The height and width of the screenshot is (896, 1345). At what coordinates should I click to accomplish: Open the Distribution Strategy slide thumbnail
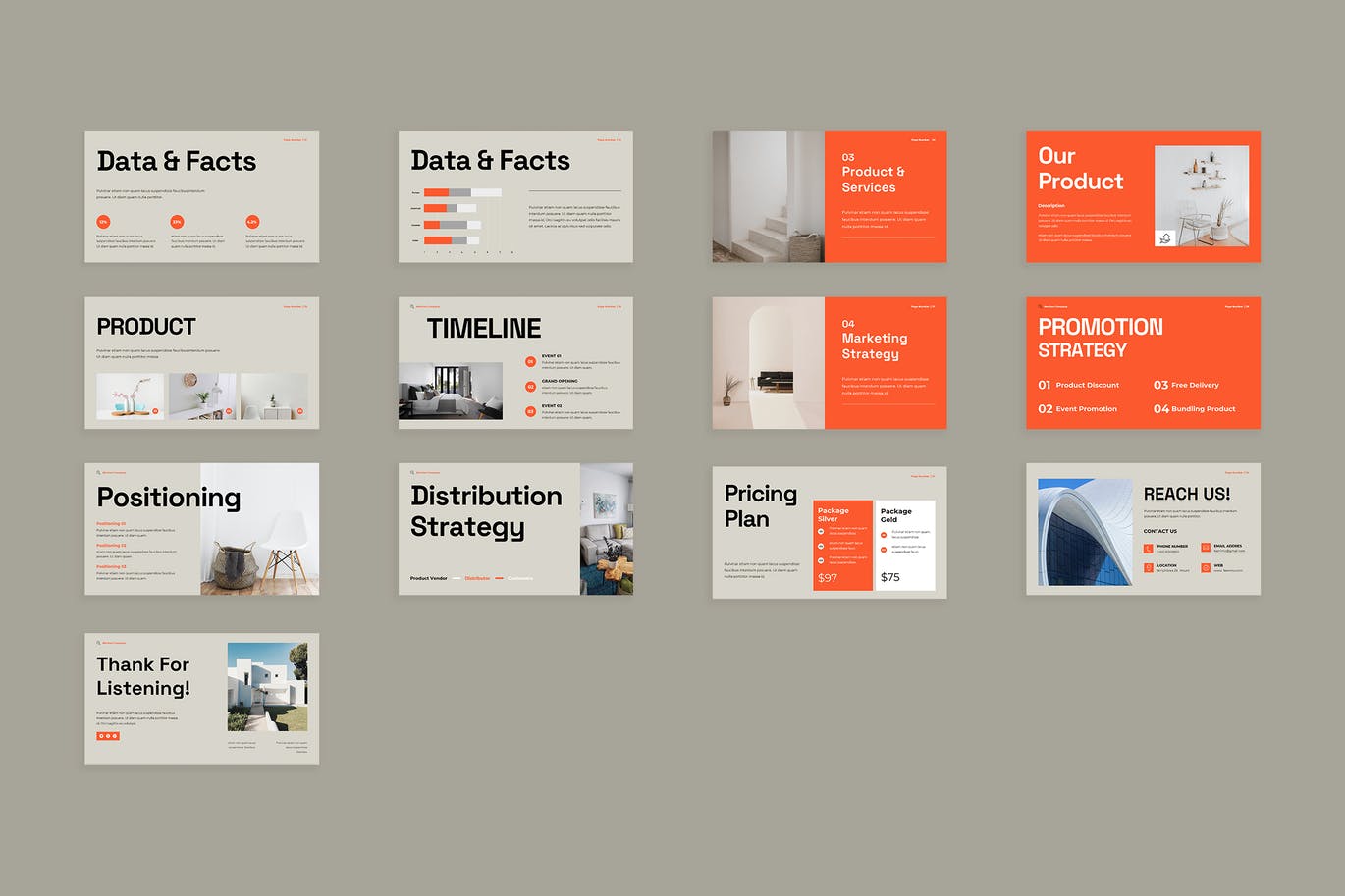[x=515, y=529]
